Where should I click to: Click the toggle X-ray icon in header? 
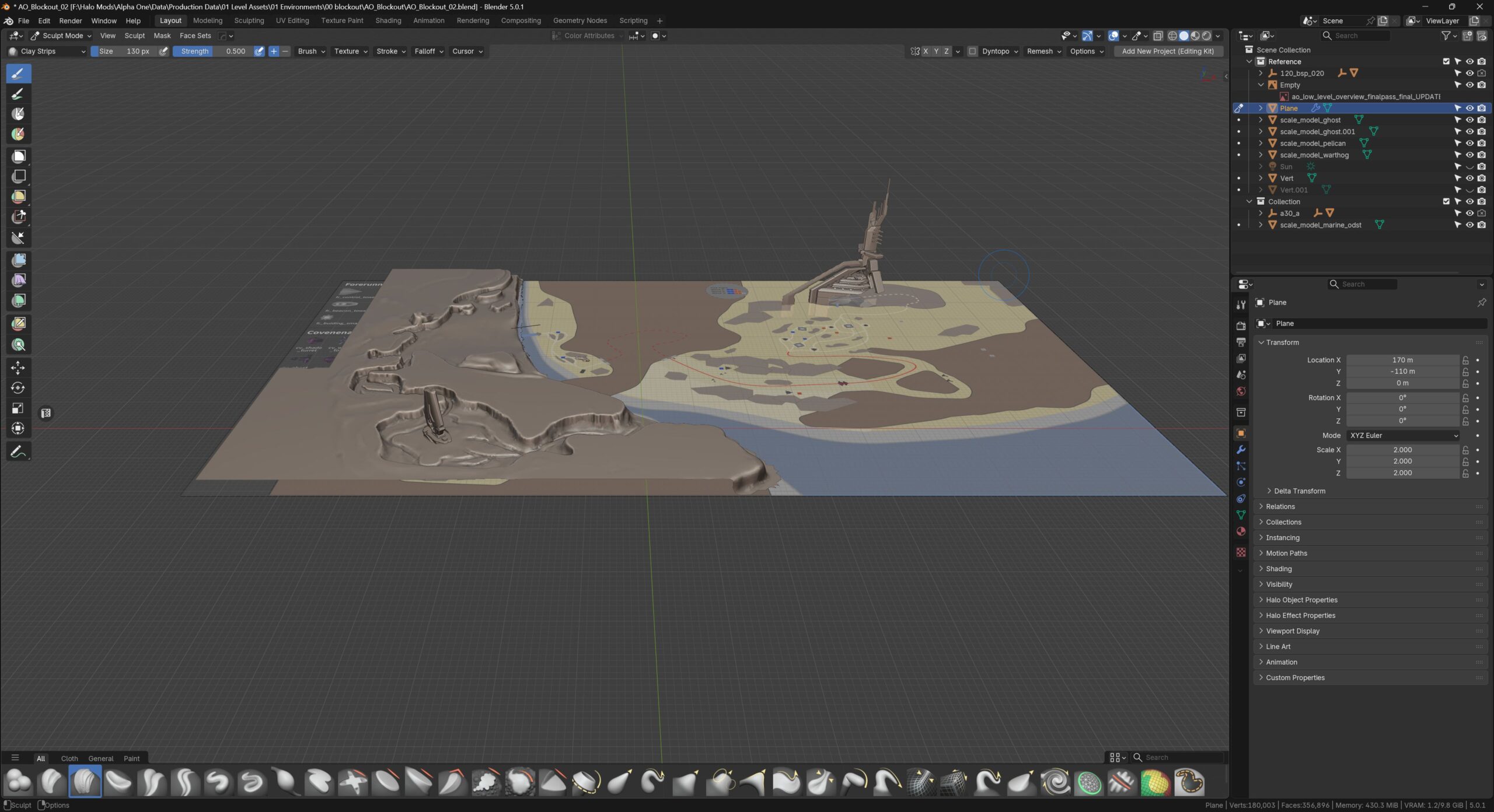click(1158, 36)
